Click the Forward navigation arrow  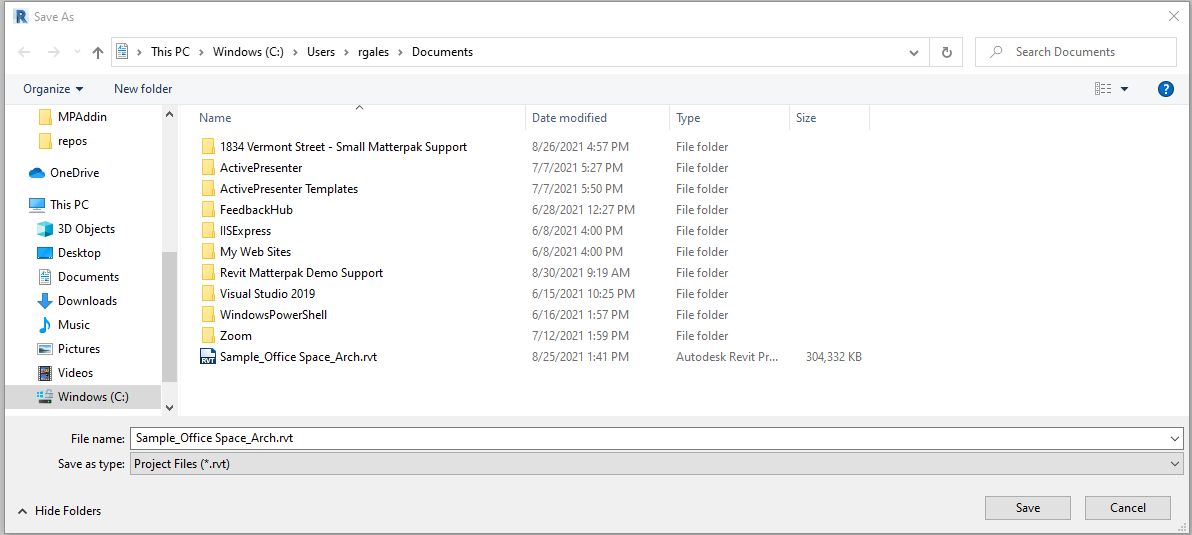point(53,52)
